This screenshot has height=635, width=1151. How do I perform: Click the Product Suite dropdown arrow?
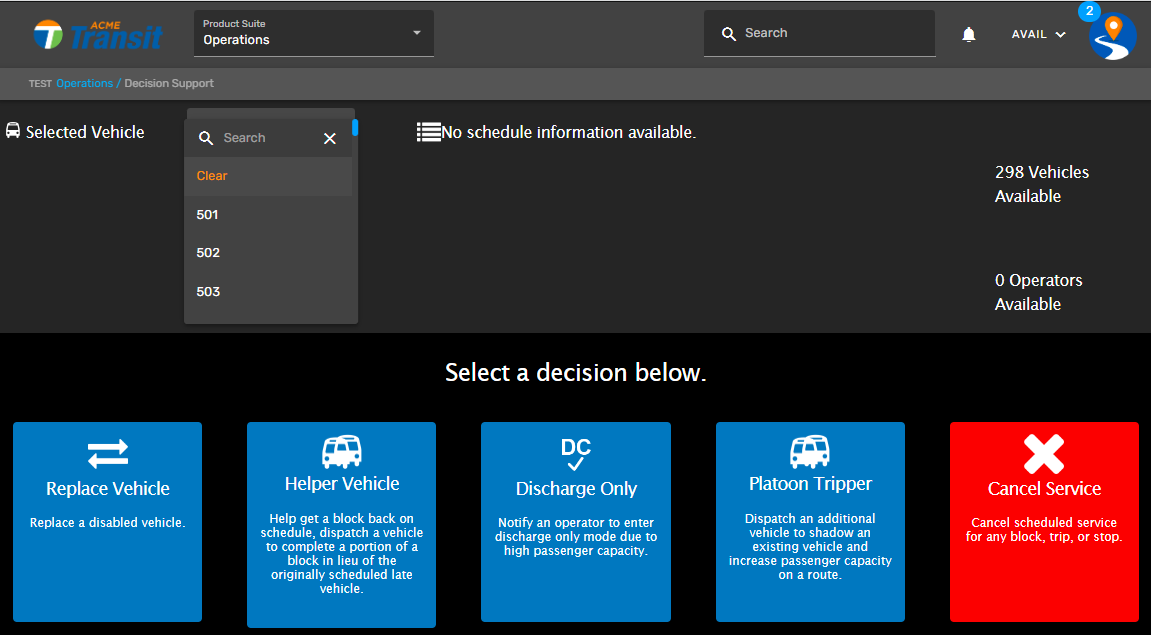click(x=417, y=33)
